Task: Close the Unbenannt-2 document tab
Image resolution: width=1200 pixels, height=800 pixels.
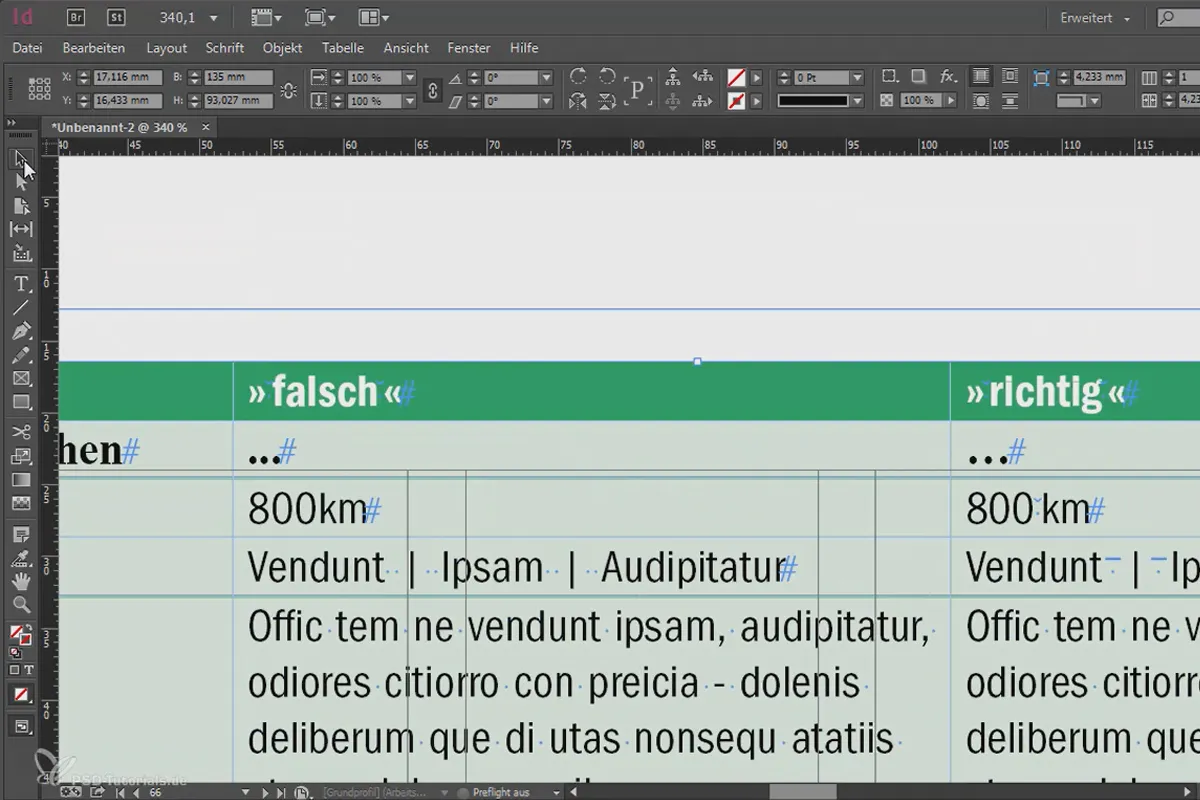Action: click(206, 127)
